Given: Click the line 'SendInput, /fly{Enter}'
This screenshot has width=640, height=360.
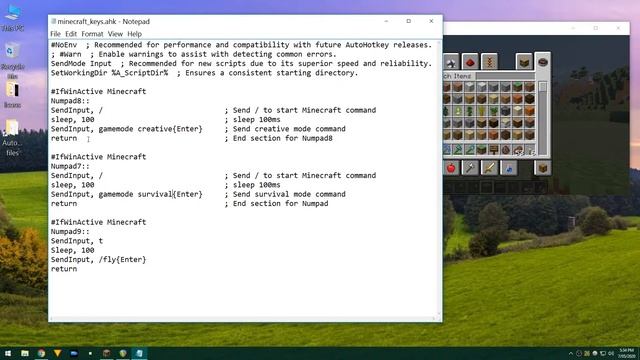Looking at the screenshot, I should pos(98,260).
